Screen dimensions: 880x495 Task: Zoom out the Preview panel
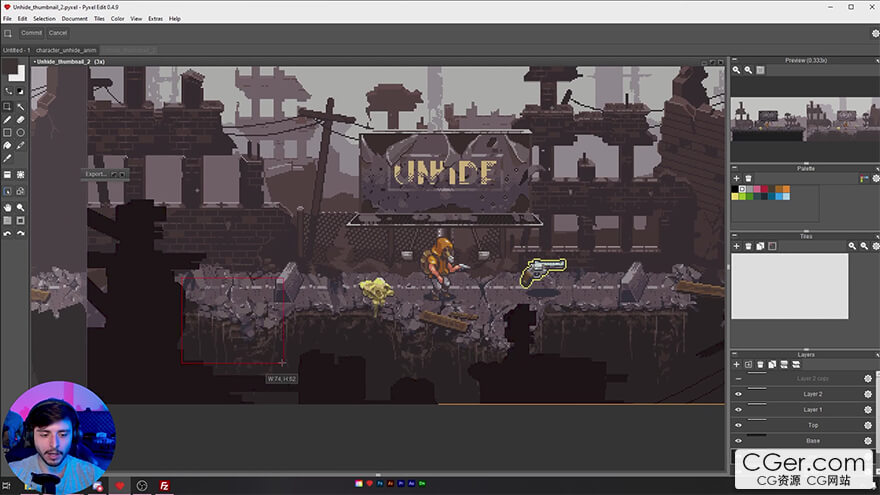click(x=748, y=70)
